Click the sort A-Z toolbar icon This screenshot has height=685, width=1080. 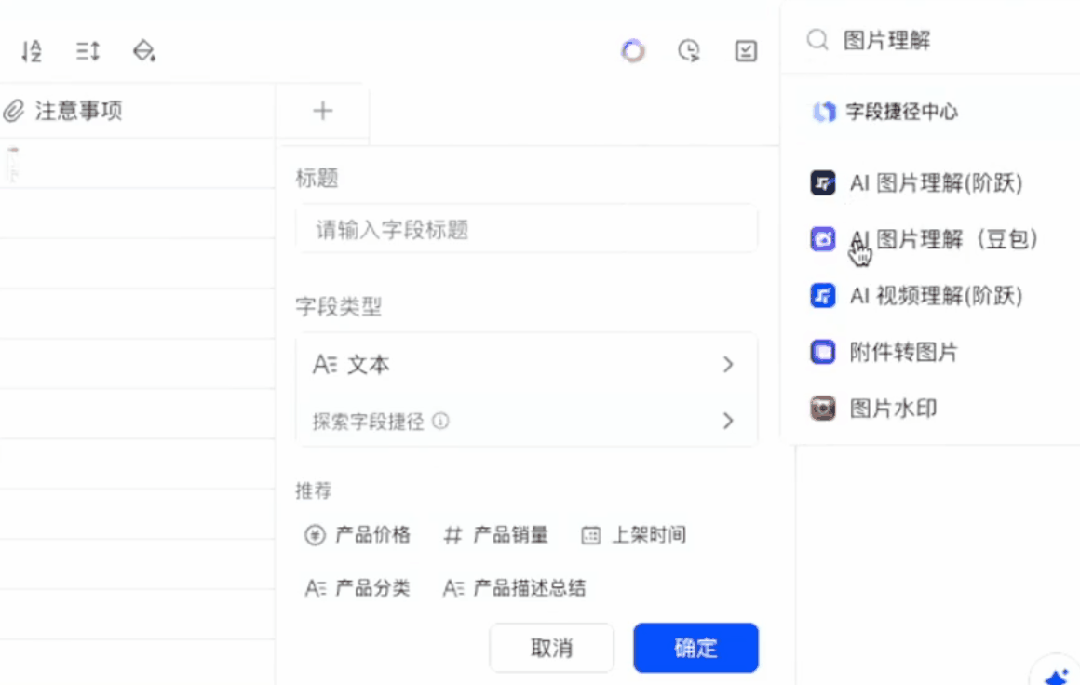[32, 51]
